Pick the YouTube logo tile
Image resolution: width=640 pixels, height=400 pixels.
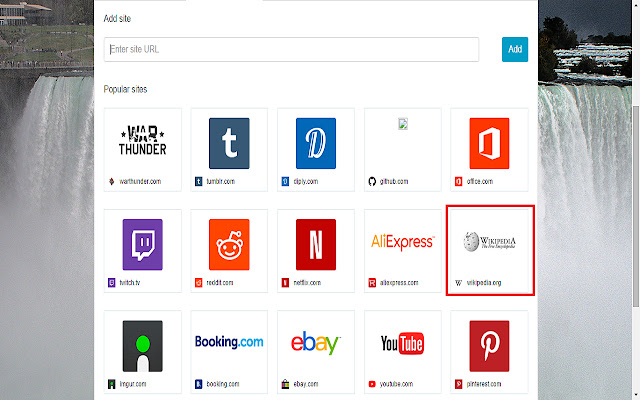402,343
